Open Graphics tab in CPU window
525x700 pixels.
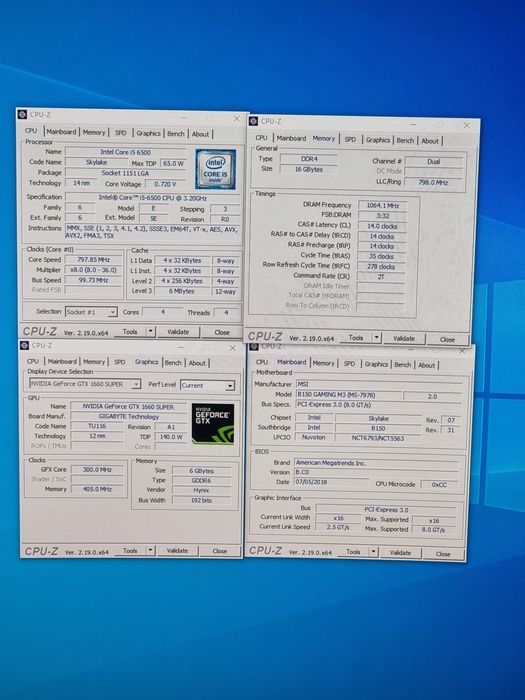(x=148, y=133)
